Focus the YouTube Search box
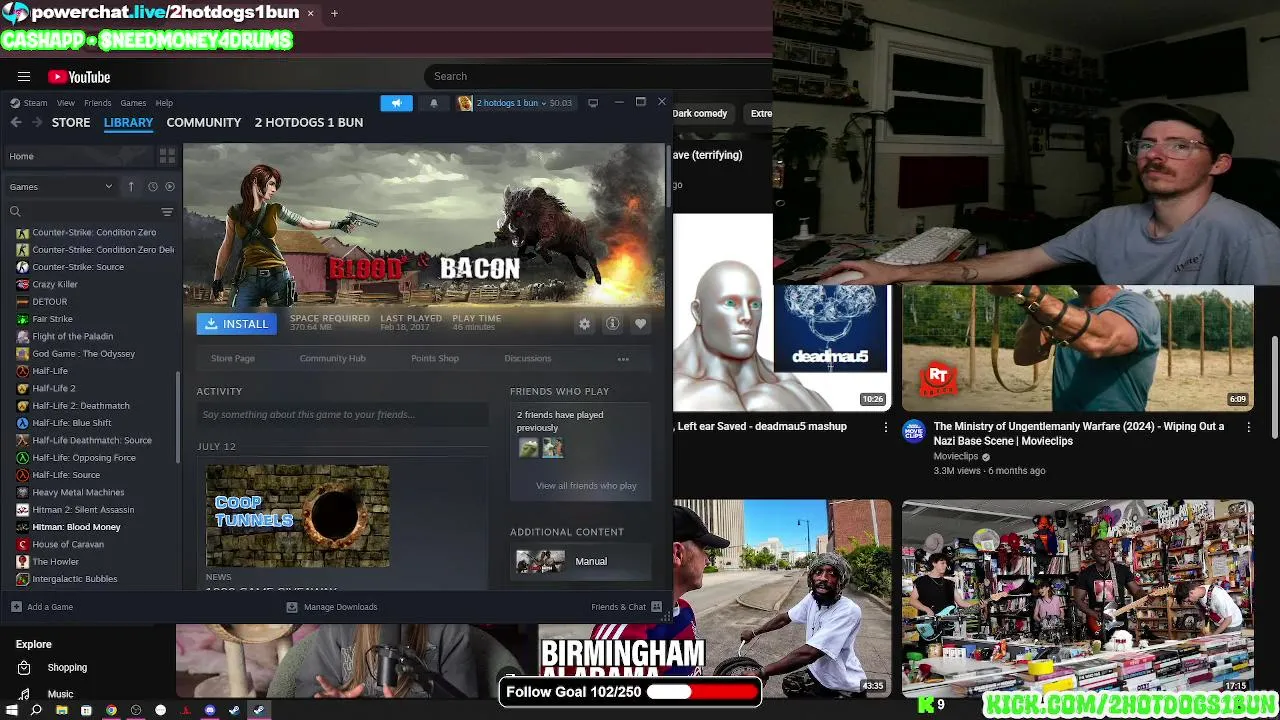 click(x=597, y=76)
